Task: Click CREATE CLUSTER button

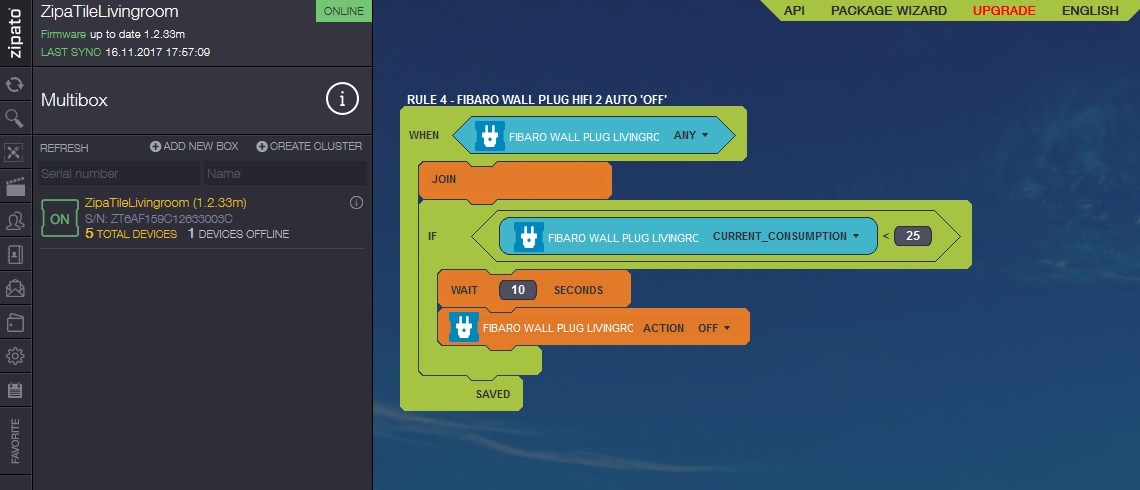Action: pyautogui.click(x=309, y=147)
